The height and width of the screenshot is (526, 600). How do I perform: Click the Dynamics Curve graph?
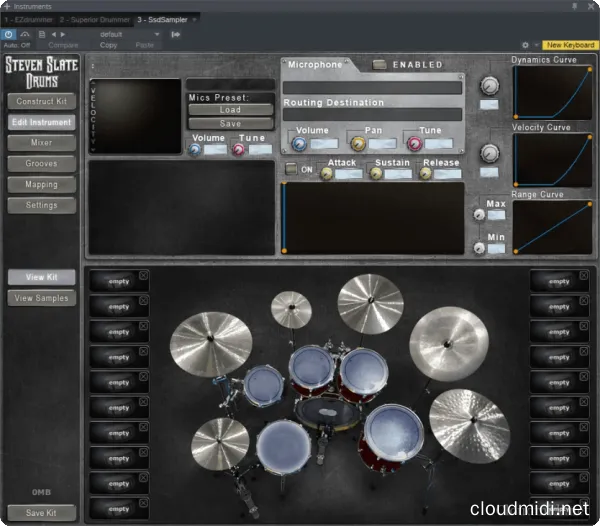[x=553, y=93]
